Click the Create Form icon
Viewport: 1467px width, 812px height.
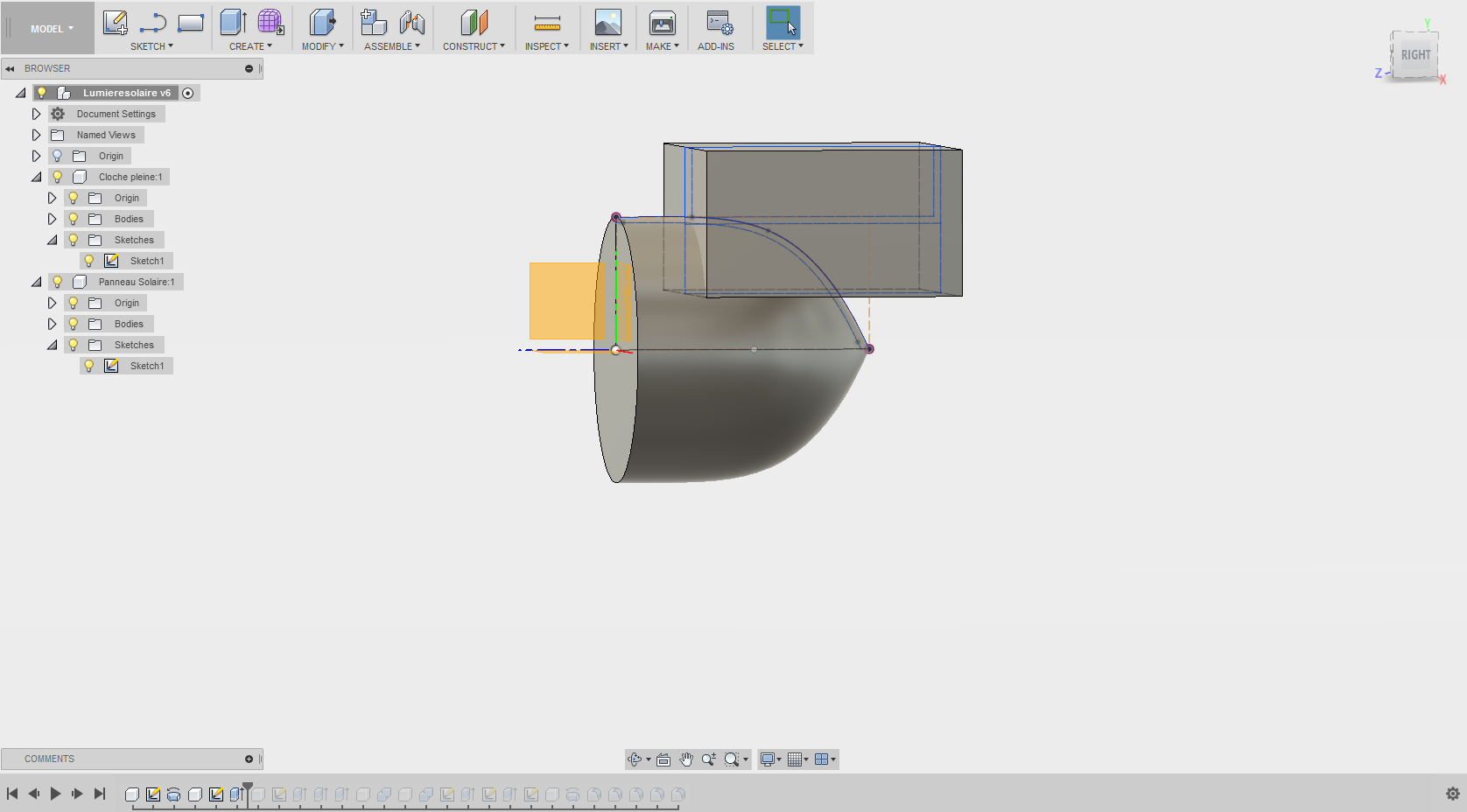pos(270,23)
